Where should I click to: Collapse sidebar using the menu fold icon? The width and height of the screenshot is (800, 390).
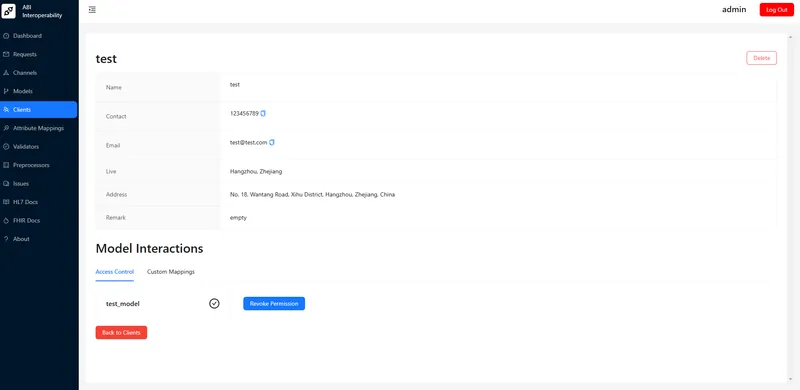point(92,10)
